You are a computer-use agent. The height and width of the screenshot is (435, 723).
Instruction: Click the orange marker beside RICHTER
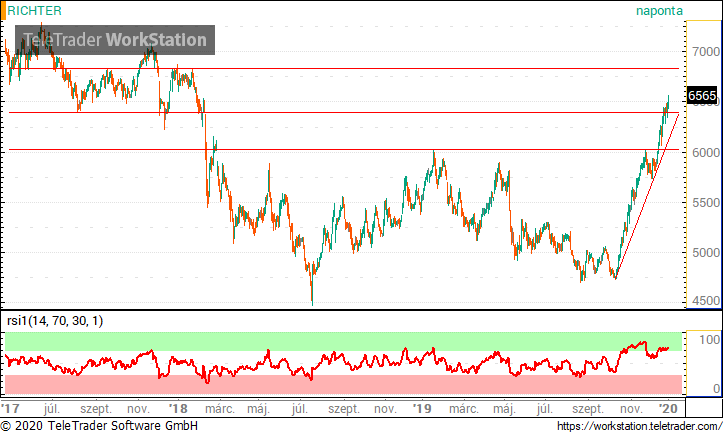tap(3, 11)
